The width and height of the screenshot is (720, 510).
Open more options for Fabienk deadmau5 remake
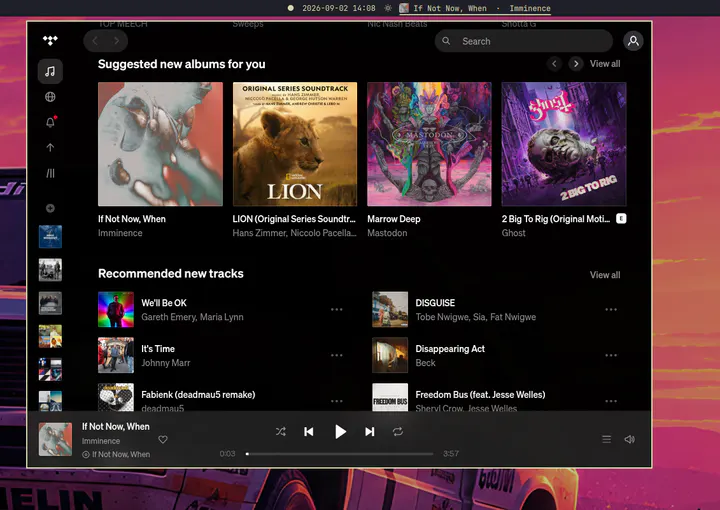(337, 401)
